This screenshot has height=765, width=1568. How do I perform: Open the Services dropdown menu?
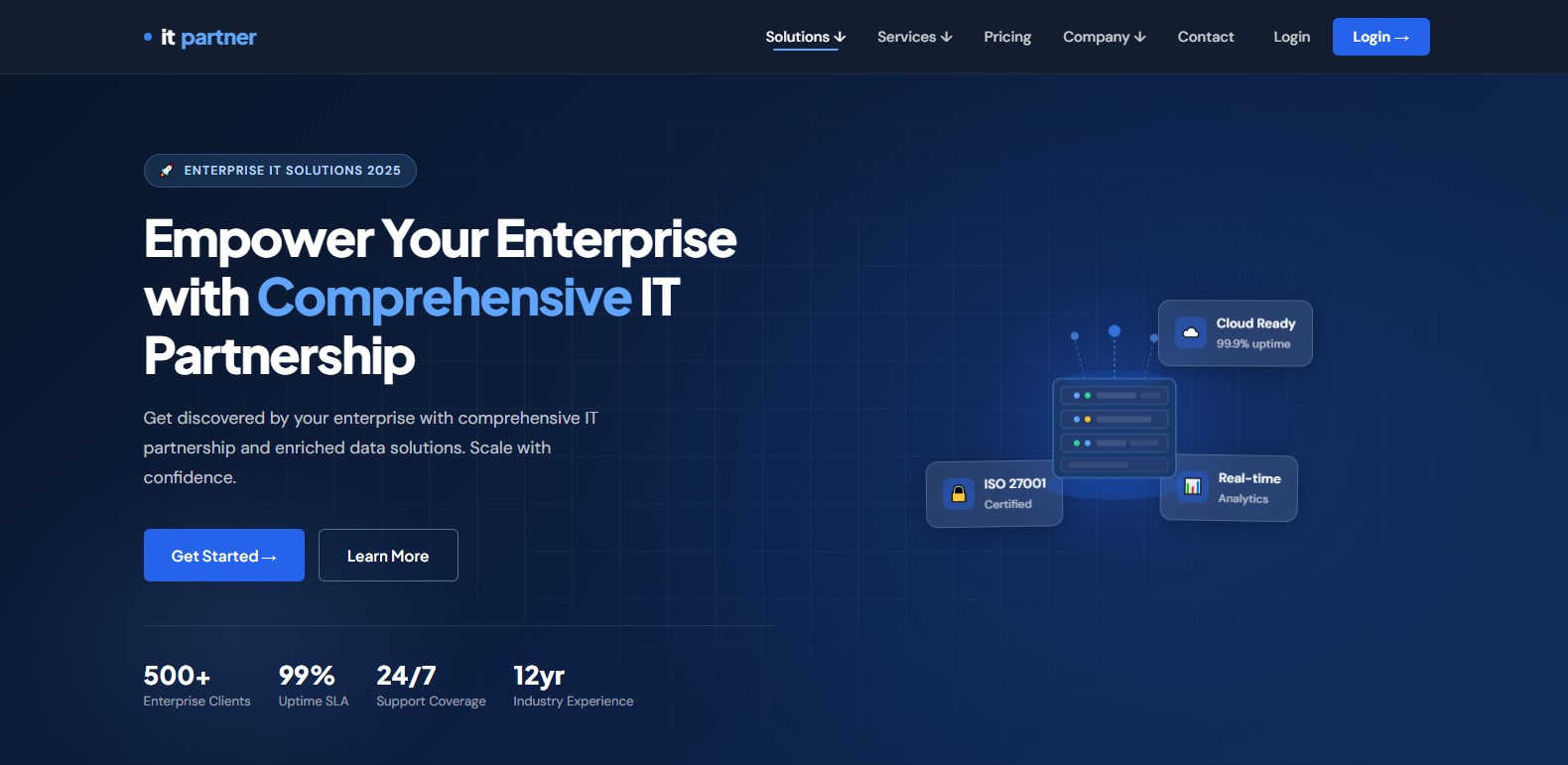pyautogui.click(x=915, y=37)
